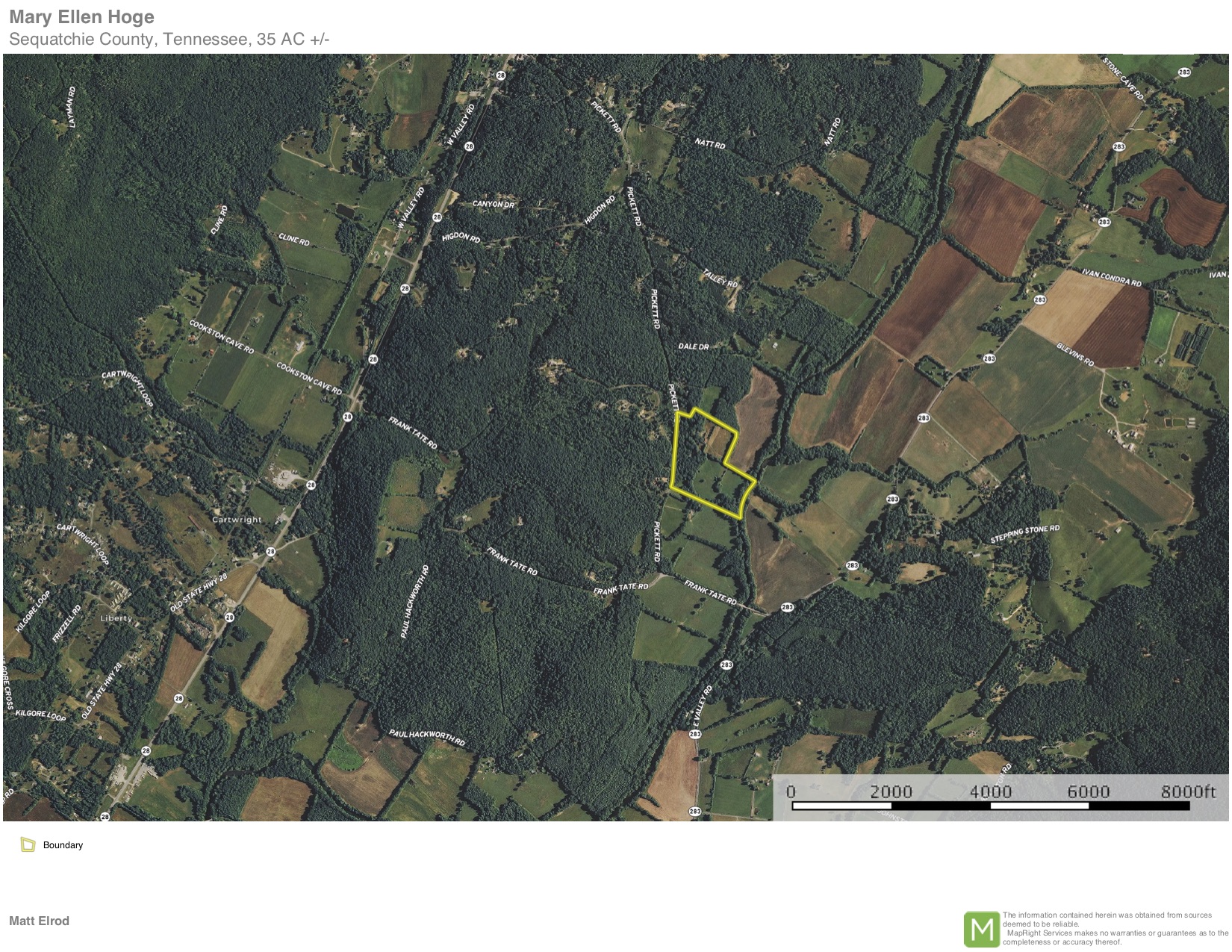Click the Boundary legend text label
The height and width of the screenshot is (952, 1232).
pyautogui.click(x=63, y=845)
